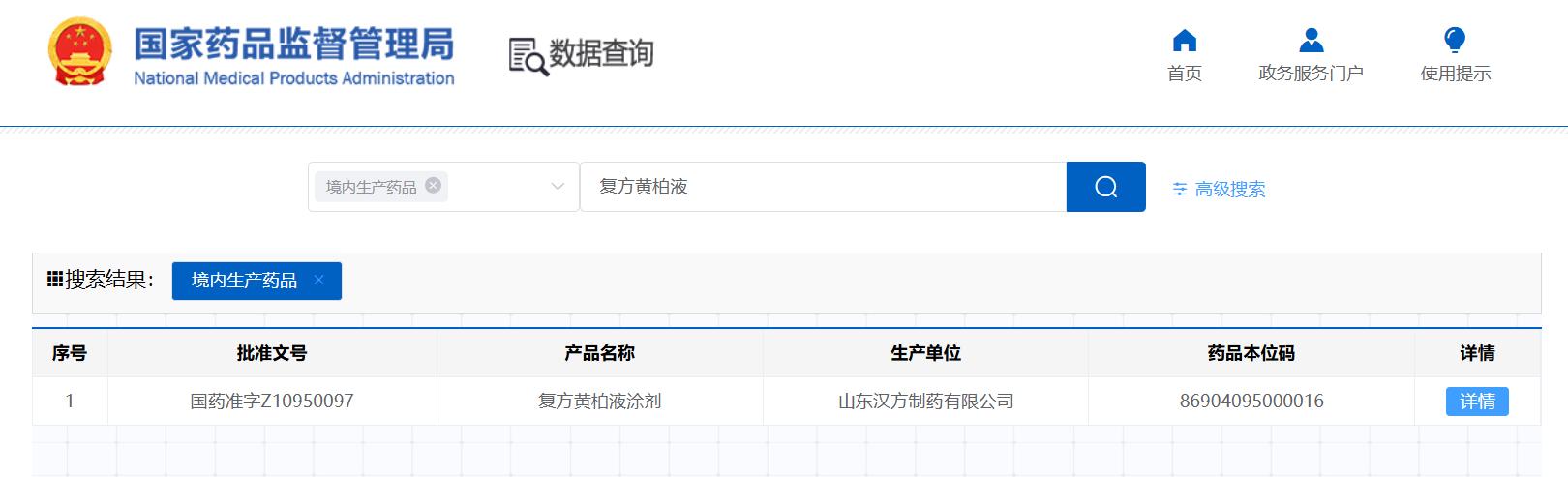
Task: Click the 政务服务门户 person icon
Action: [x=1311, y=41]
